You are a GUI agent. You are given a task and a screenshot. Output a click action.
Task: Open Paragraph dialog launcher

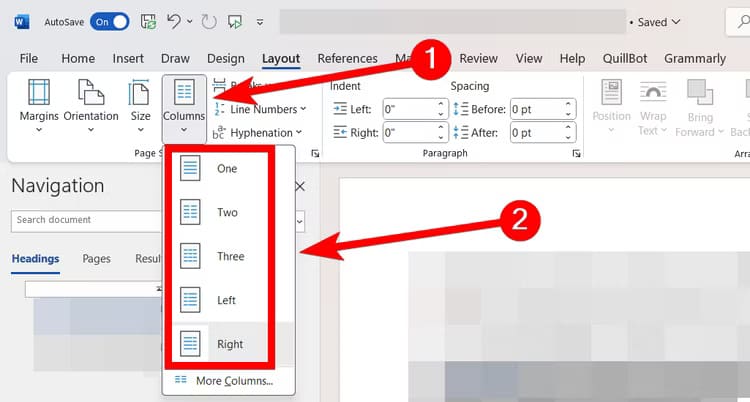click(576, 153)
